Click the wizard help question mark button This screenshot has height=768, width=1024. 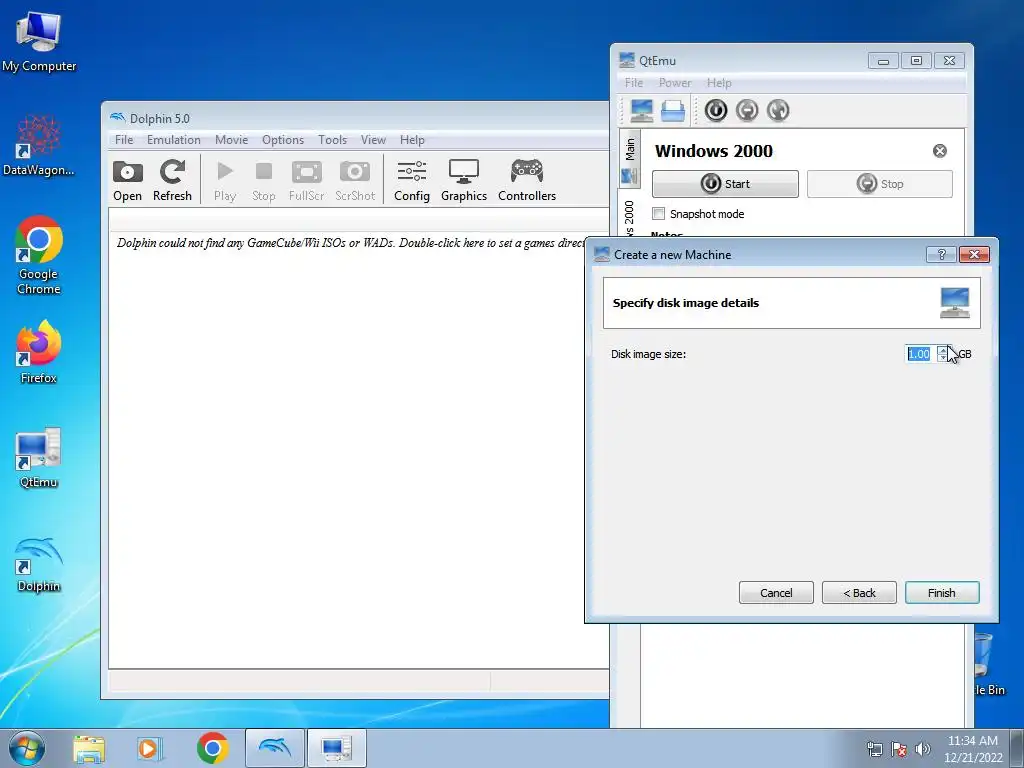[941, 255]
